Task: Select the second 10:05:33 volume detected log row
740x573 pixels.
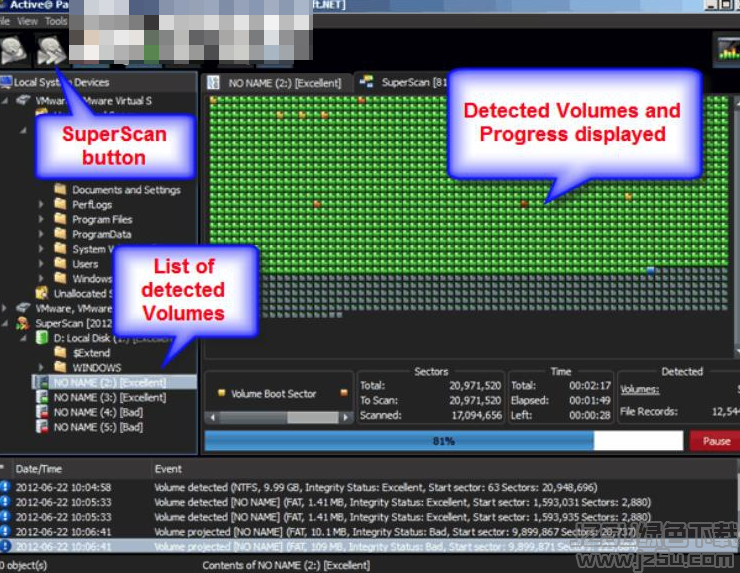Action: 368,516
